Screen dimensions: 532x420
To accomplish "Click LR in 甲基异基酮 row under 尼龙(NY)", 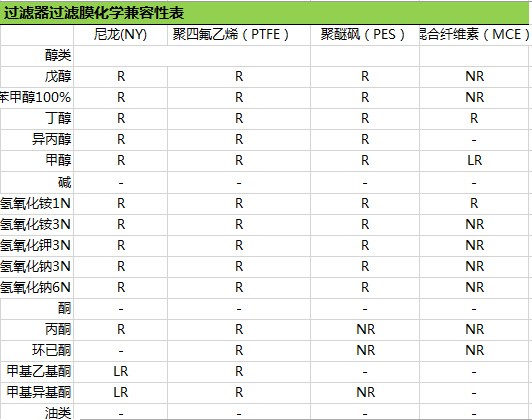I will (x=121, y=393).
